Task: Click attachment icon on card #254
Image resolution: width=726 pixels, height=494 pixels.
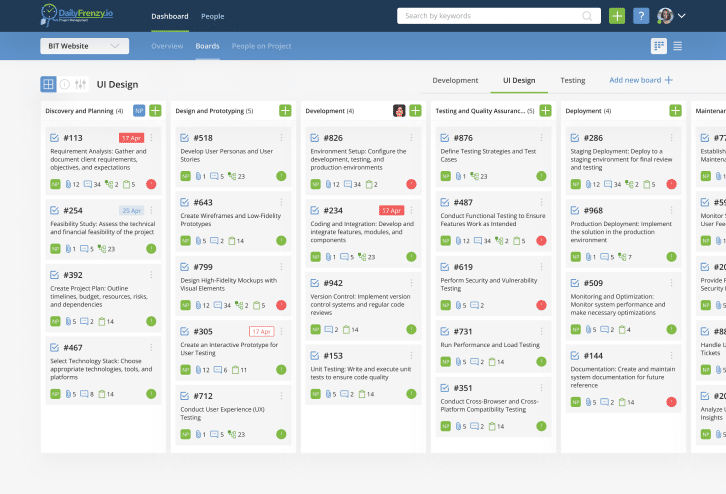Action: (68, 249)
